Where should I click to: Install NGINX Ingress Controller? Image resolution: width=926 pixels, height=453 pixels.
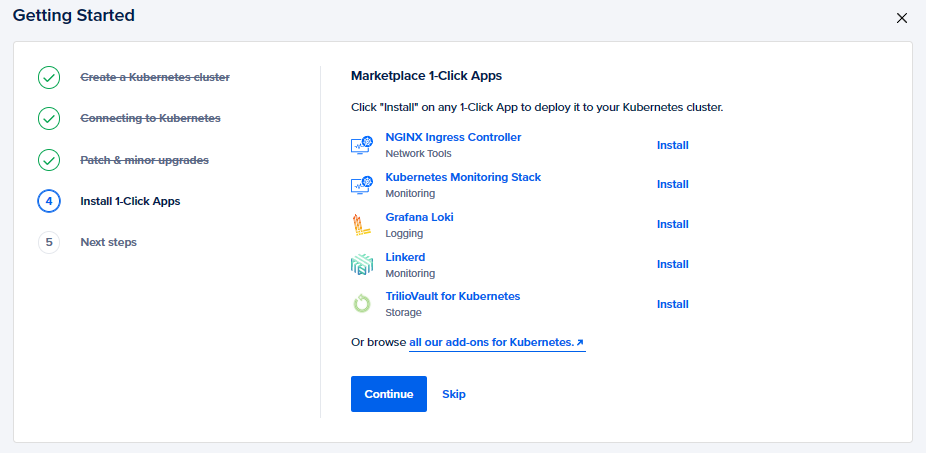[672, 145]
